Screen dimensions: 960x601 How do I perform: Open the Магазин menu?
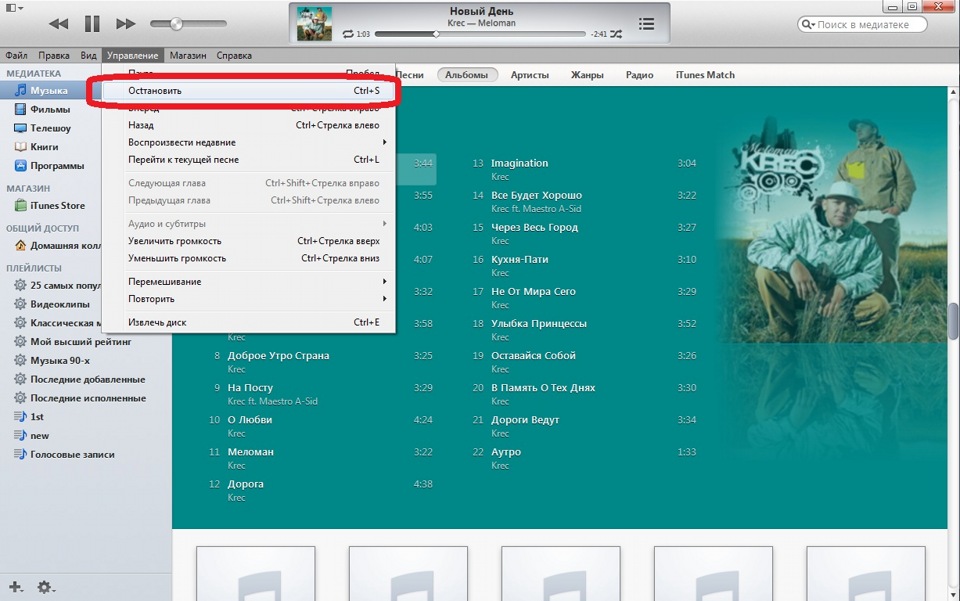point(186,55)
